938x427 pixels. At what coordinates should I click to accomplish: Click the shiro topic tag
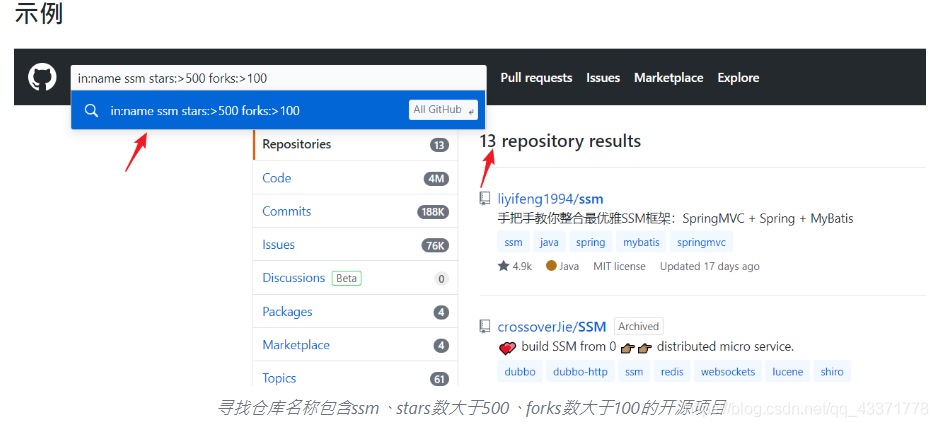[832, 371]
